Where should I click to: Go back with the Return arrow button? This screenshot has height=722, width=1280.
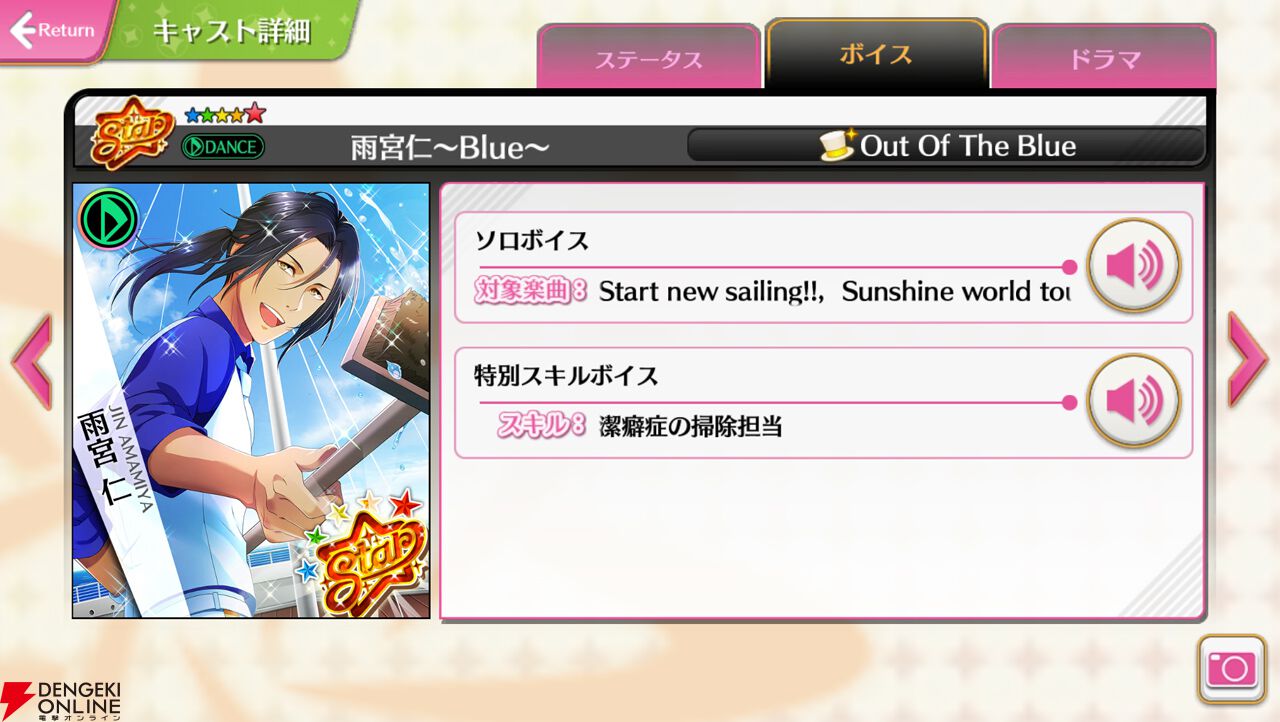(x=52, y=30)
